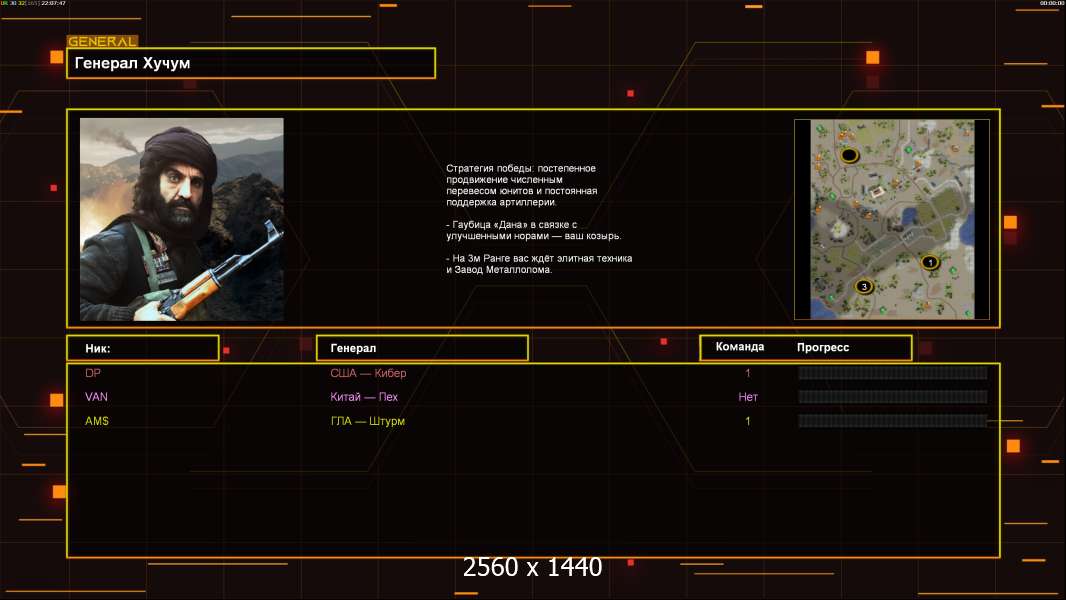Click the timer readout in top-right corner
This screenshot has height=600, width=1066.
pyautogui.click(x=1052, y=3)
